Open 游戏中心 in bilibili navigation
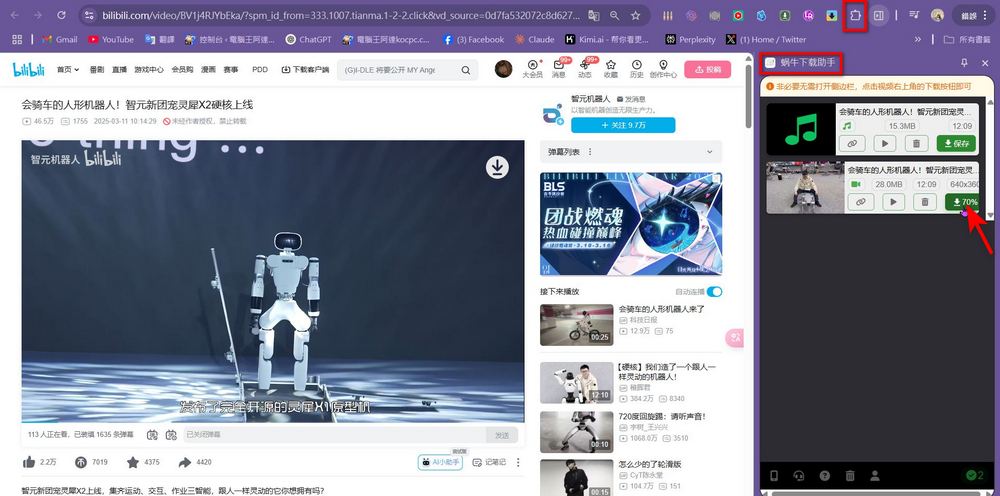Image resolution: width=1000 pixels, height=496 pixels. point(149,69)
